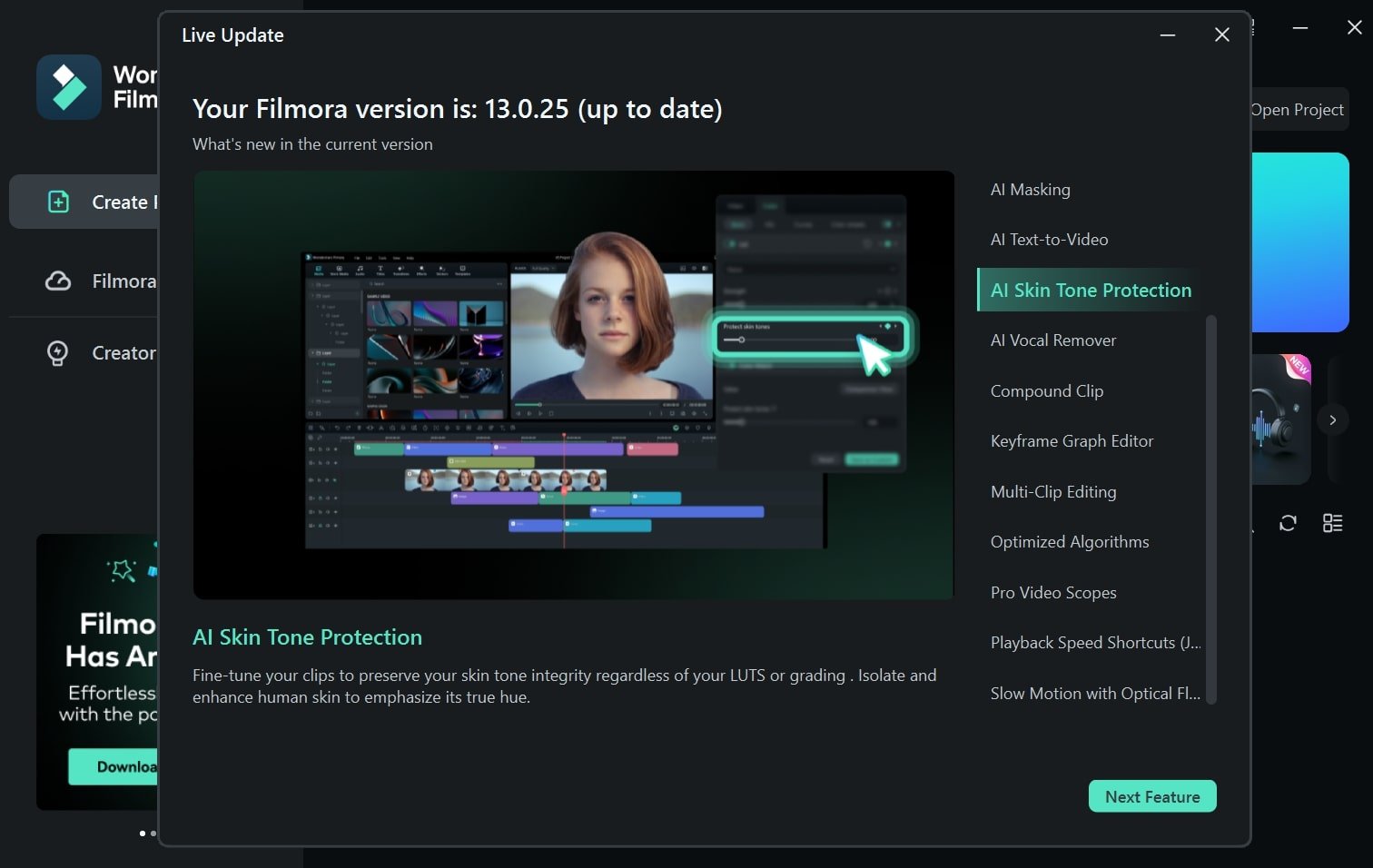
Task: Click the refresh icon in main window
Action: tap(1288, 523)
